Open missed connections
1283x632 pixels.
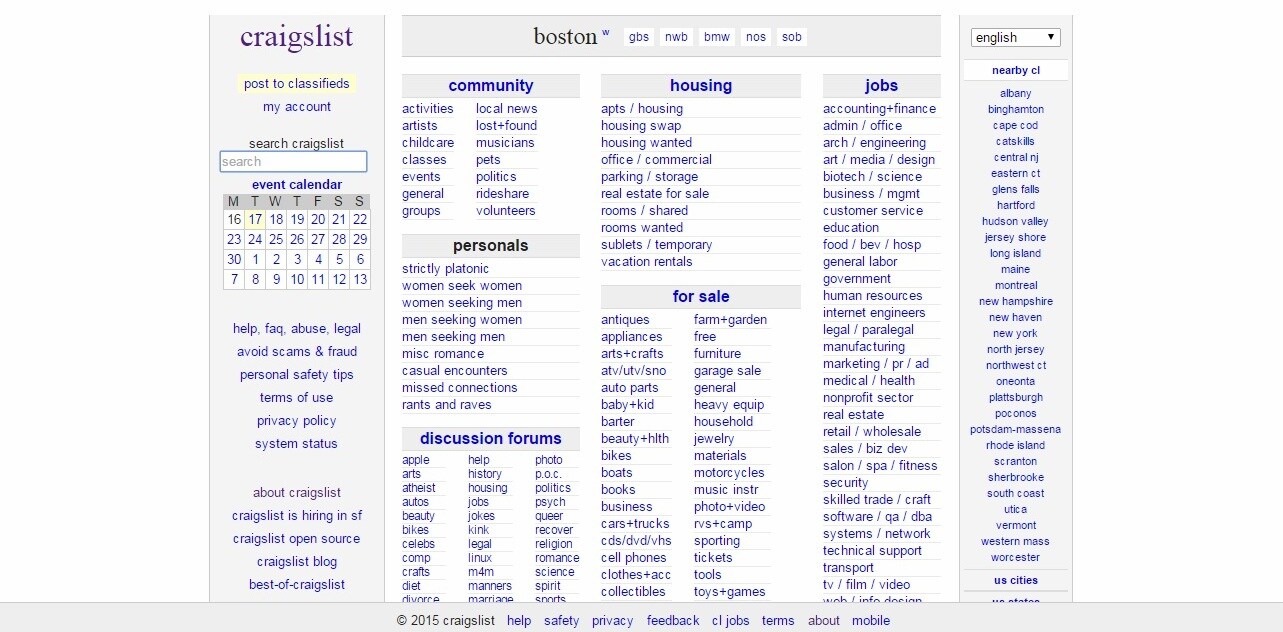tap(460, 388)
